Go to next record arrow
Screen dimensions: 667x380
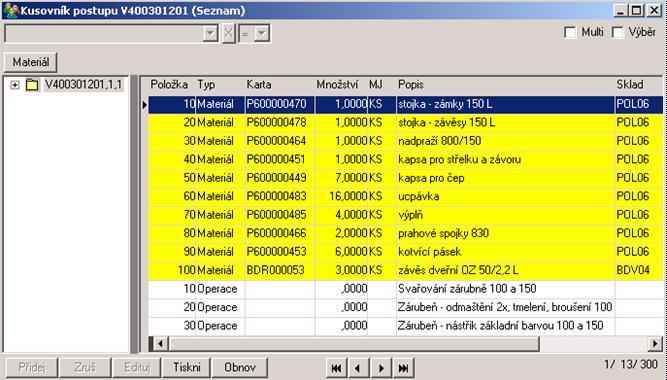pyautogui.click(x=382, y=368)
